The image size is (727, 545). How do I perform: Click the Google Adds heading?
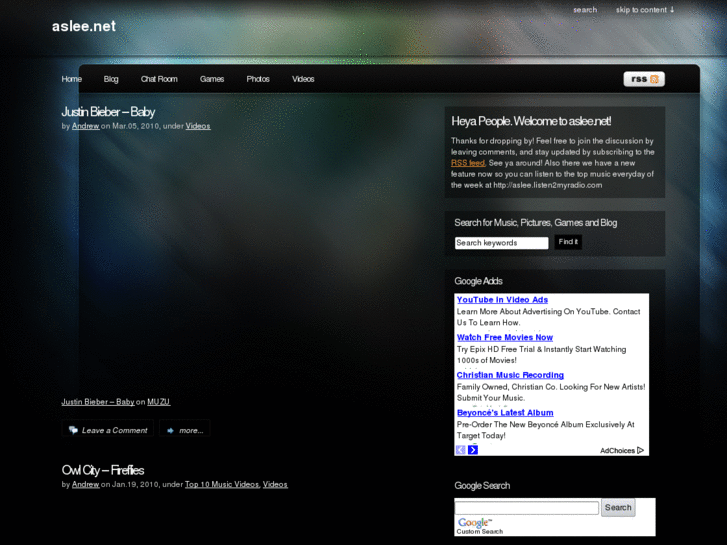478,281
